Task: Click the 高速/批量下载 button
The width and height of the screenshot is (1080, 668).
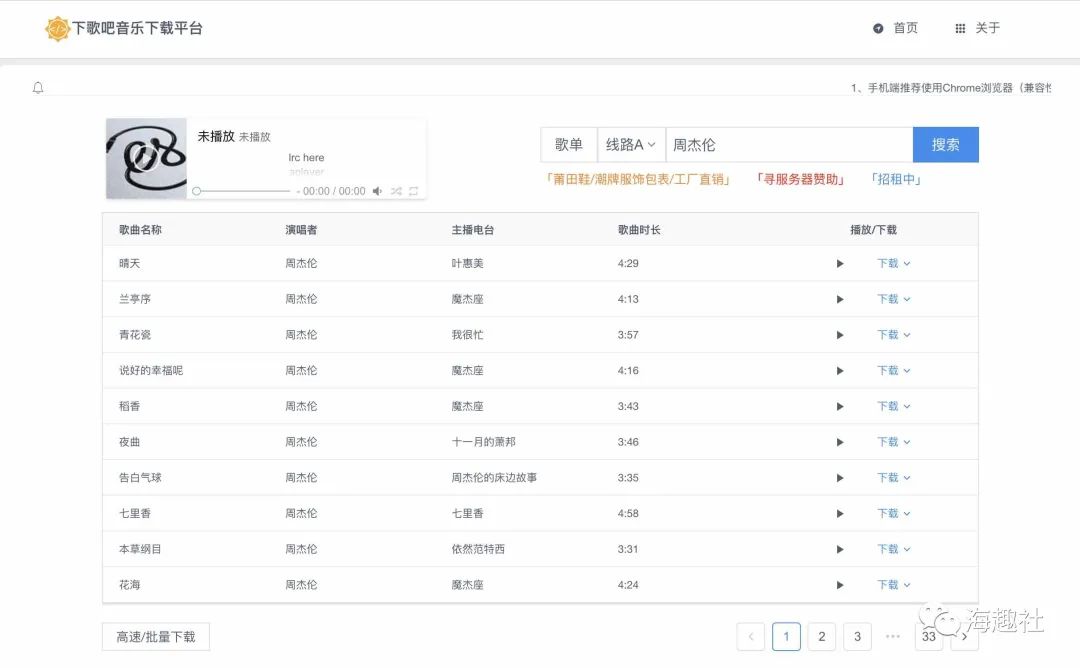Action: [x=156, y=637]
